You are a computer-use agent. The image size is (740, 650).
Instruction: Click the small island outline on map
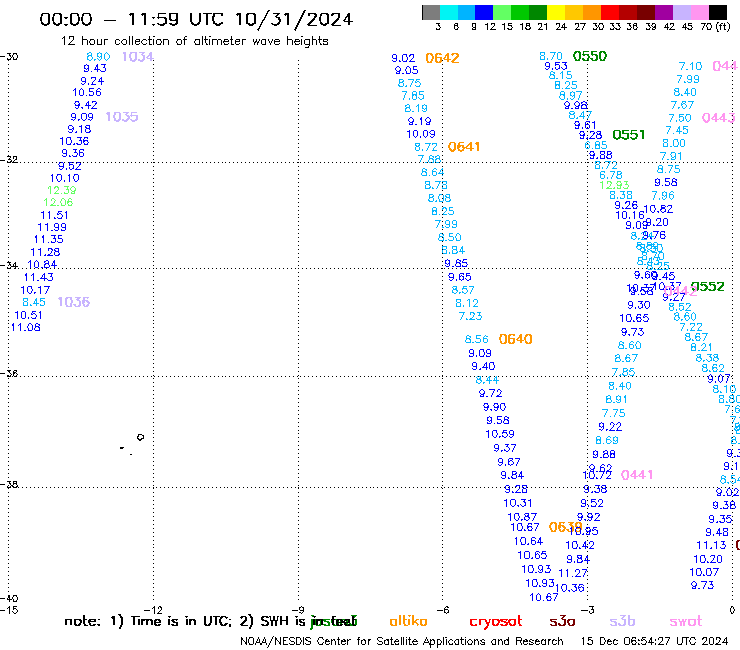click(x=140, y=437)
